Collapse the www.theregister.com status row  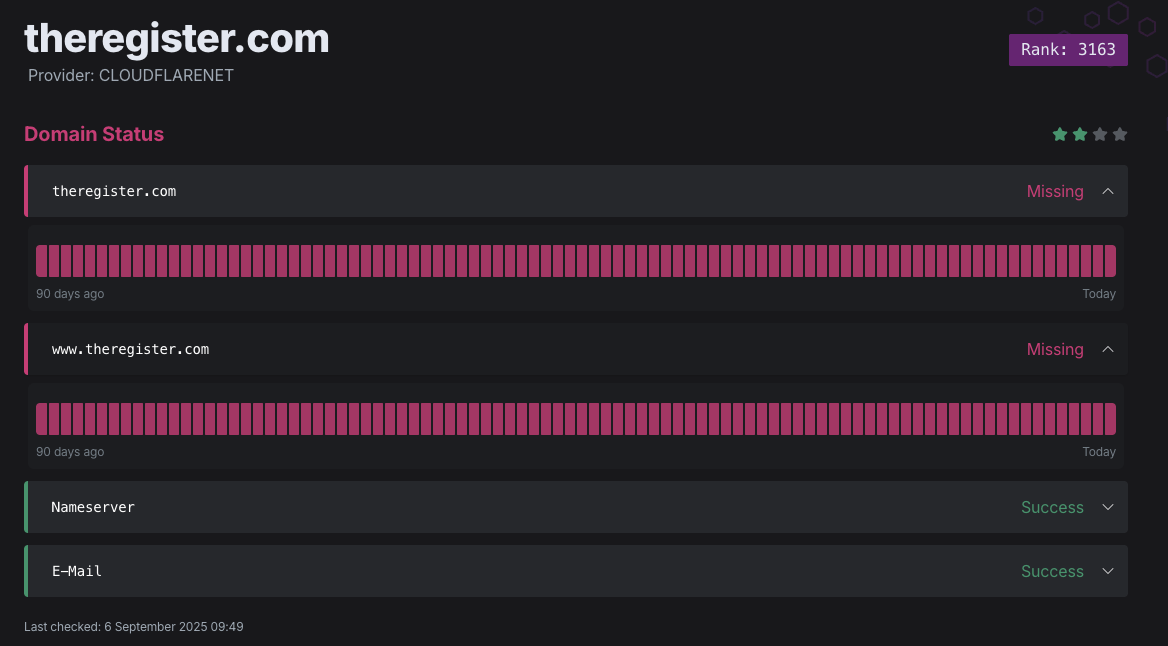[x=1107, y=349]
